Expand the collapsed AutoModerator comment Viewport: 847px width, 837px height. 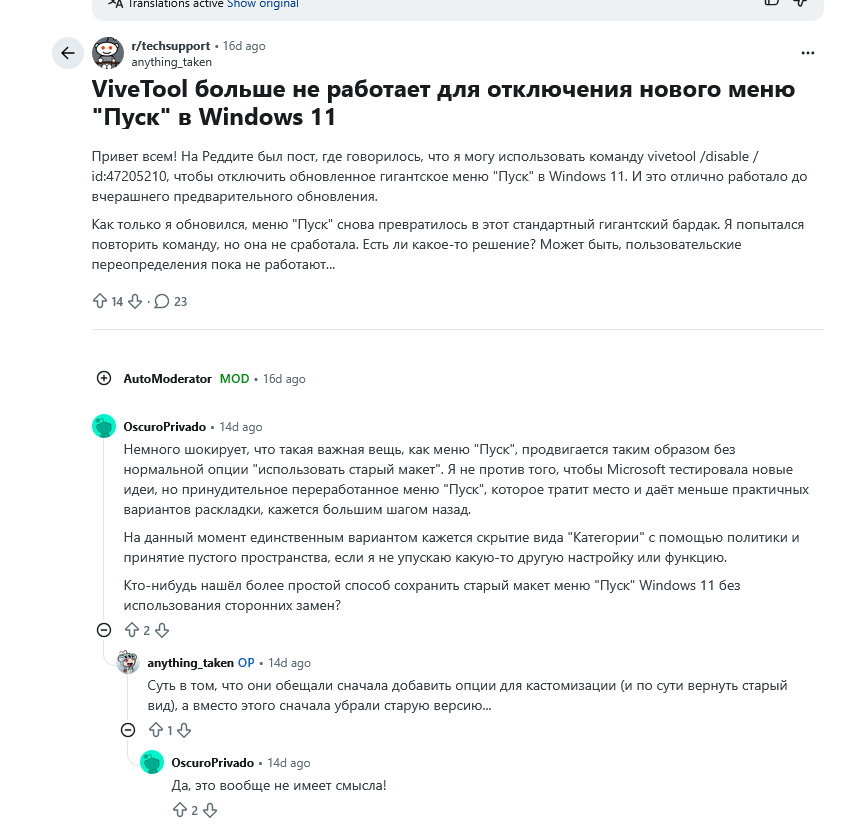pyautogui.click(x=104, y=378)
